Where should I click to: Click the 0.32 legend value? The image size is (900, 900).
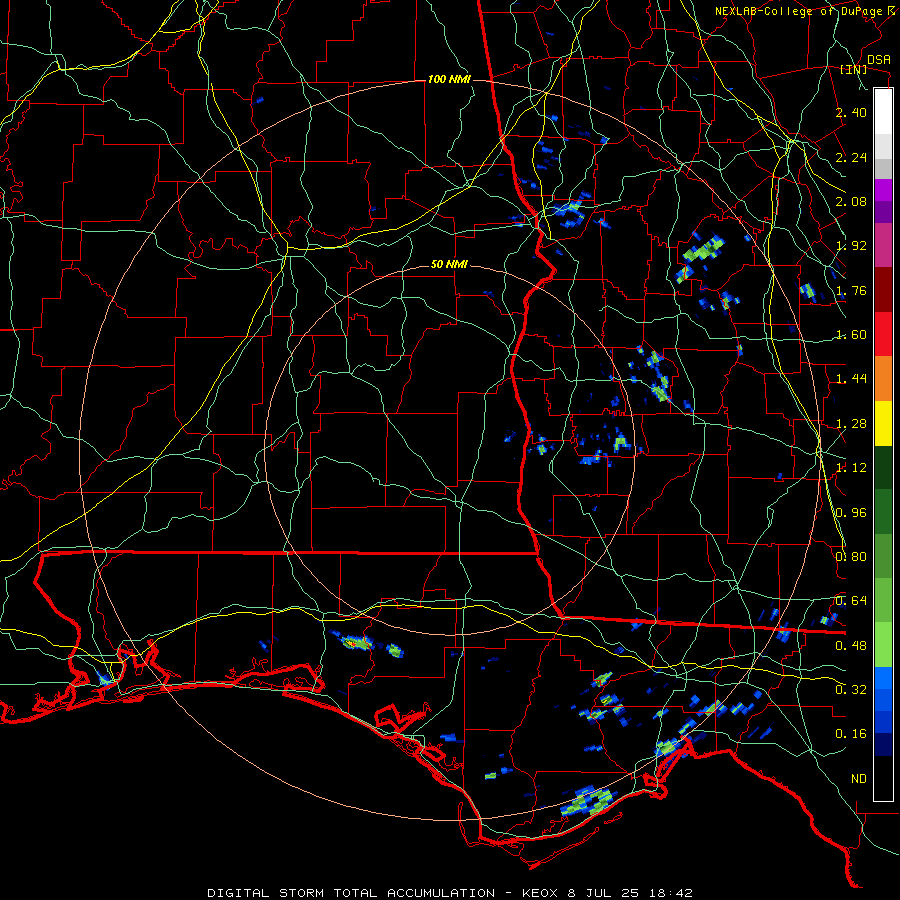pos(851,690)
